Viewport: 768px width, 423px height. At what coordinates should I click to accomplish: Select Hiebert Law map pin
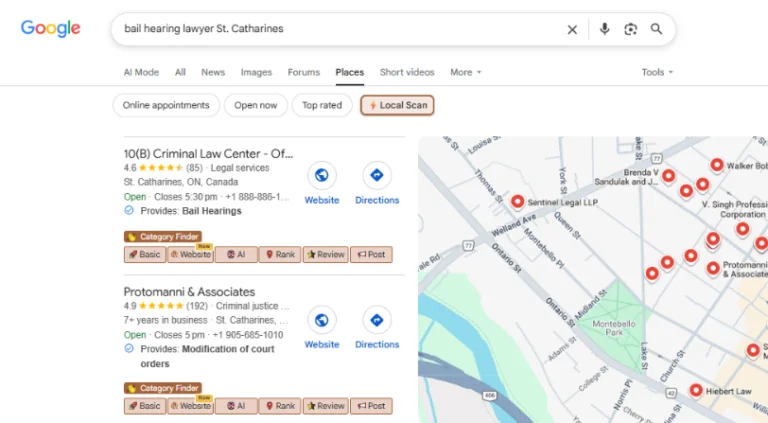tap(696, 390)
